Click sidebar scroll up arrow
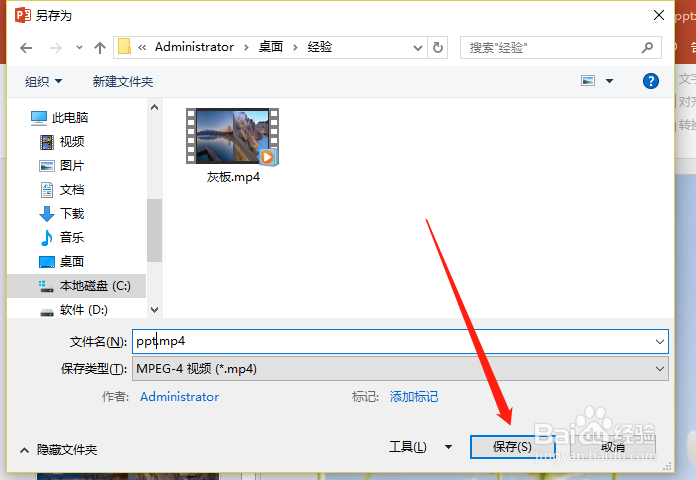The width and height of the screenshot is (696, 480). pos(154,107)
